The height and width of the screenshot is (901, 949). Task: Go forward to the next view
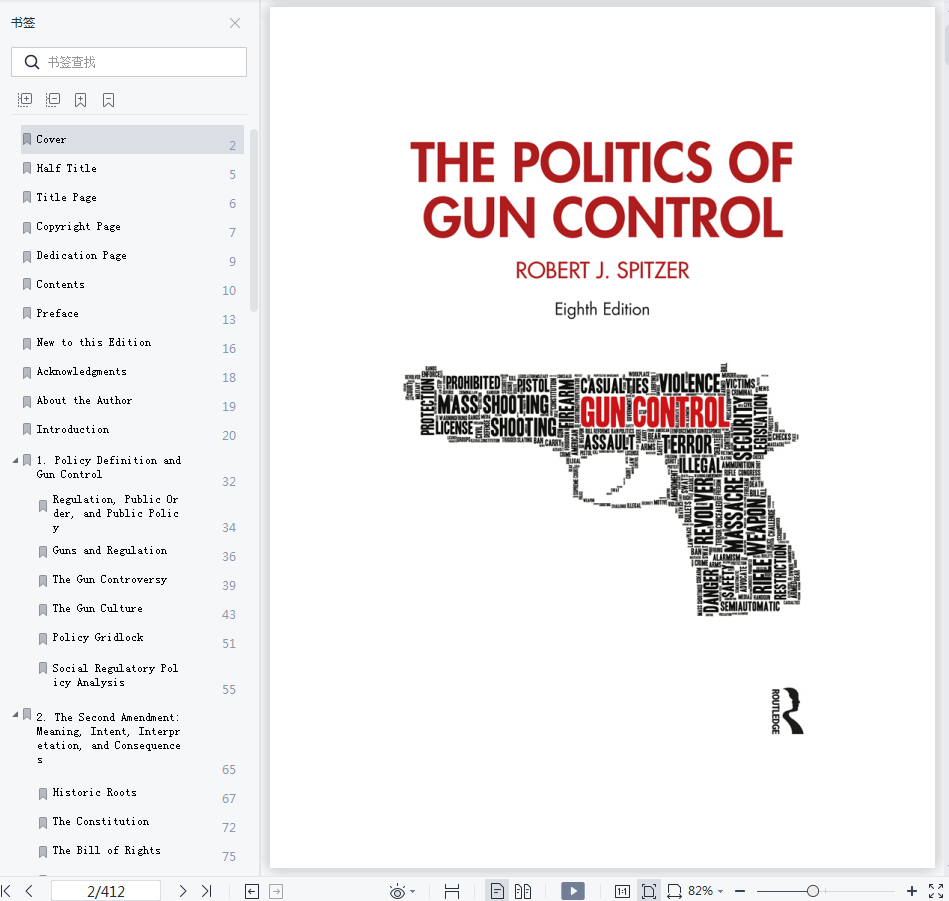click(276, 891)
